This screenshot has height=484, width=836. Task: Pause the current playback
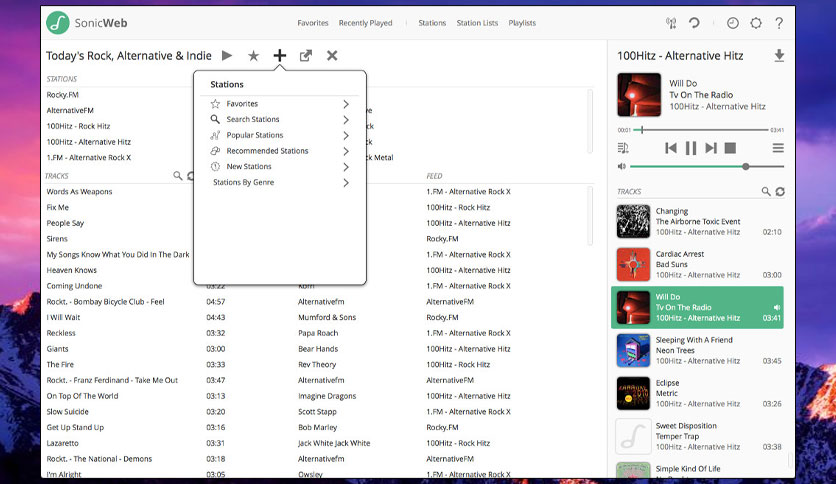pyautogui.click(x=690, y=148)
